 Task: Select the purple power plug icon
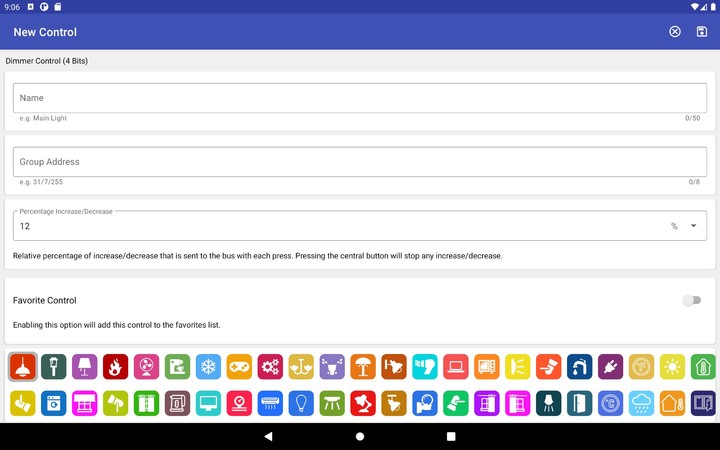610,366
